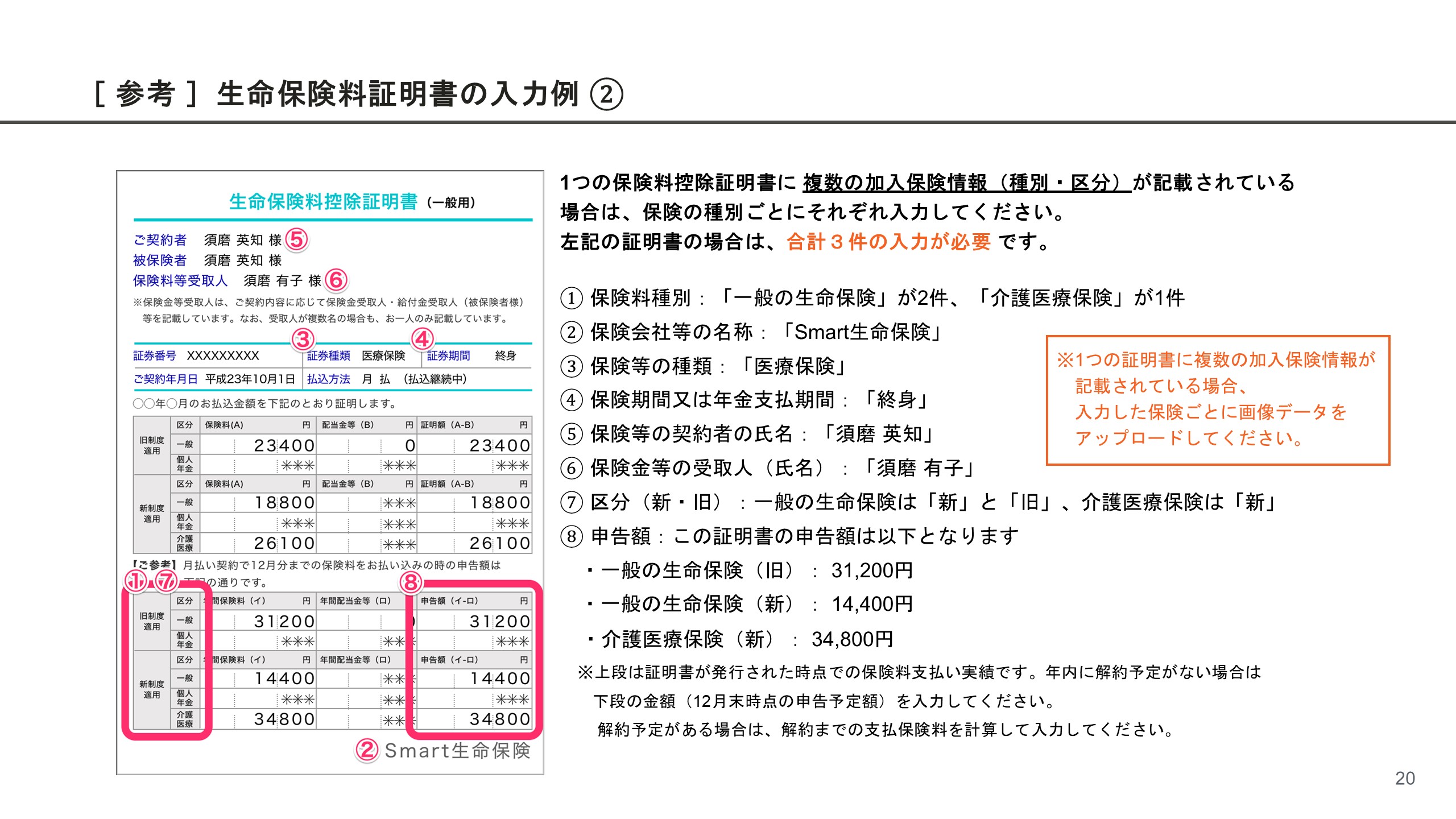Click the 証券期間 終身 field
Image resolution: width=1456 pixels, height=819 pixels.
tap(472, 356)
